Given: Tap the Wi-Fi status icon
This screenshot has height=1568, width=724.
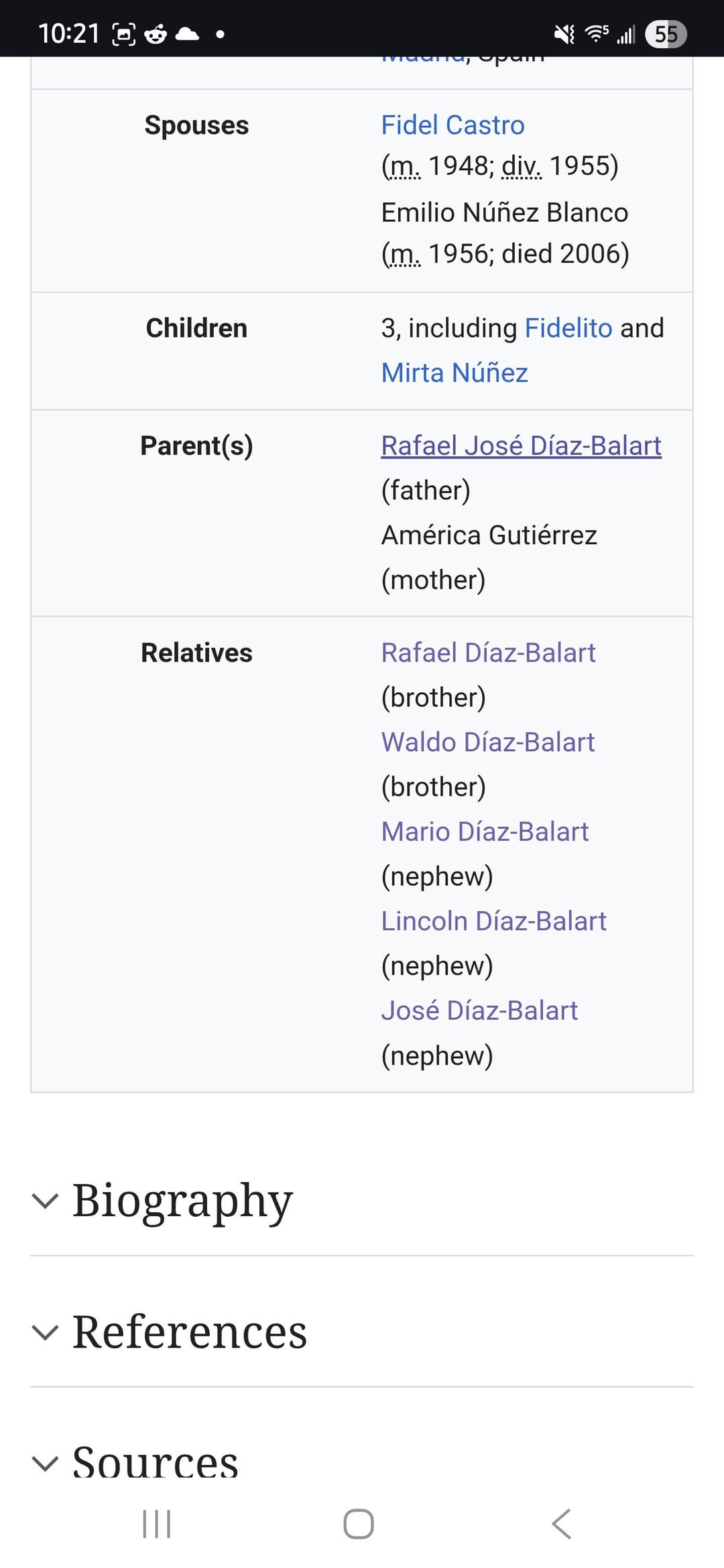Looking at the screenshot, I should (597, 33).
